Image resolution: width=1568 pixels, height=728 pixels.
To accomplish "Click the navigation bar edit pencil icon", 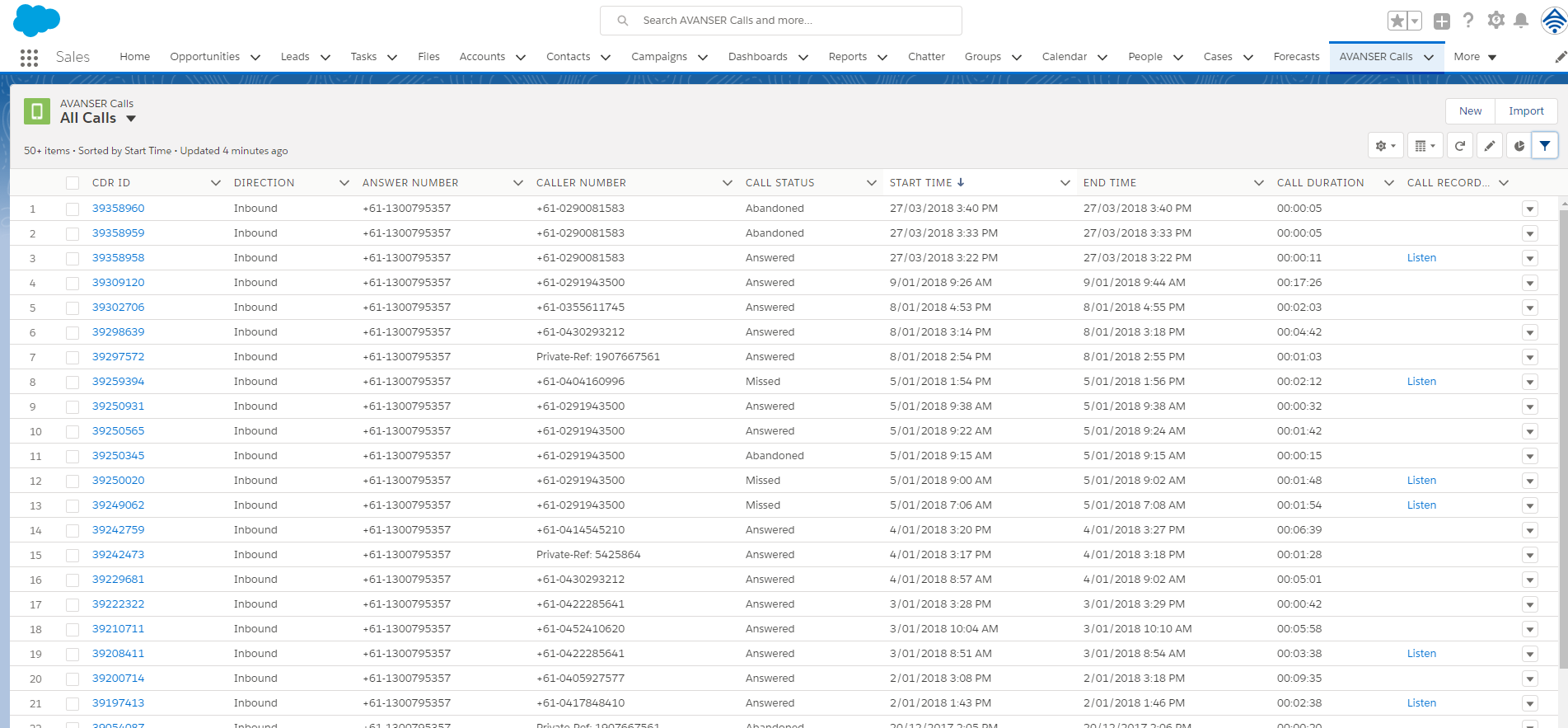I will 1561,57.
